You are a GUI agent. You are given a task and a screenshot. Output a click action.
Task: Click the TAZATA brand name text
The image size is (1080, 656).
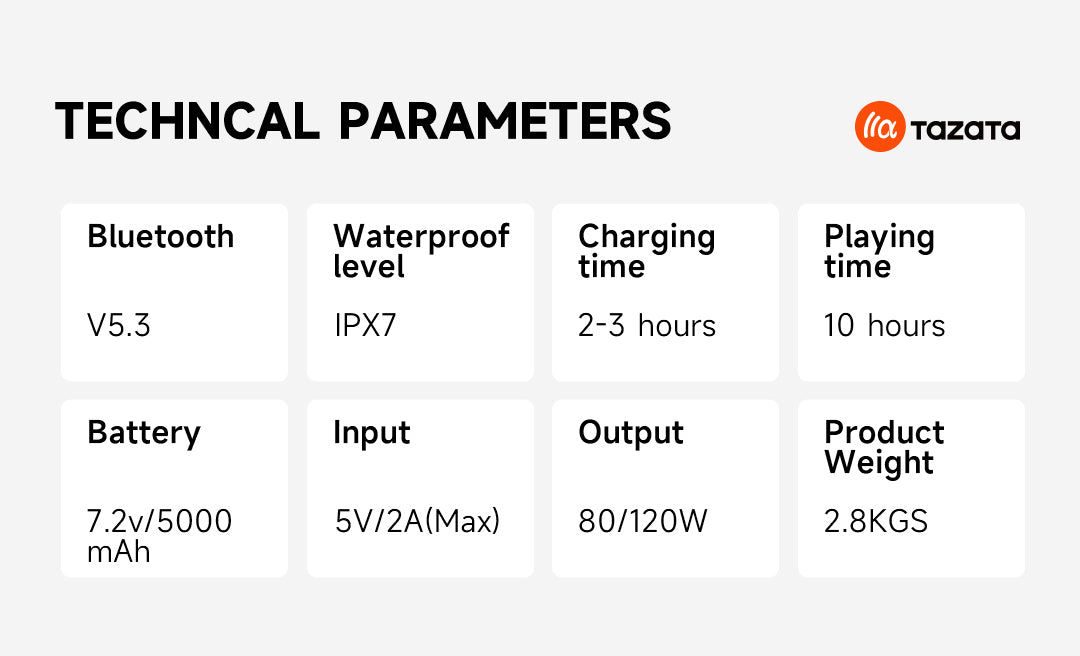click(965, 129)
